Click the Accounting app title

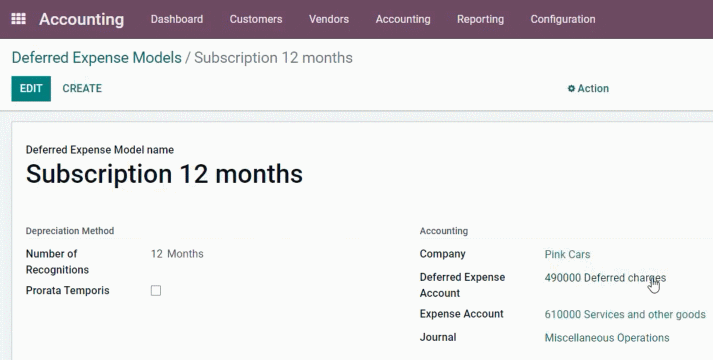click(x=81, y=19)
